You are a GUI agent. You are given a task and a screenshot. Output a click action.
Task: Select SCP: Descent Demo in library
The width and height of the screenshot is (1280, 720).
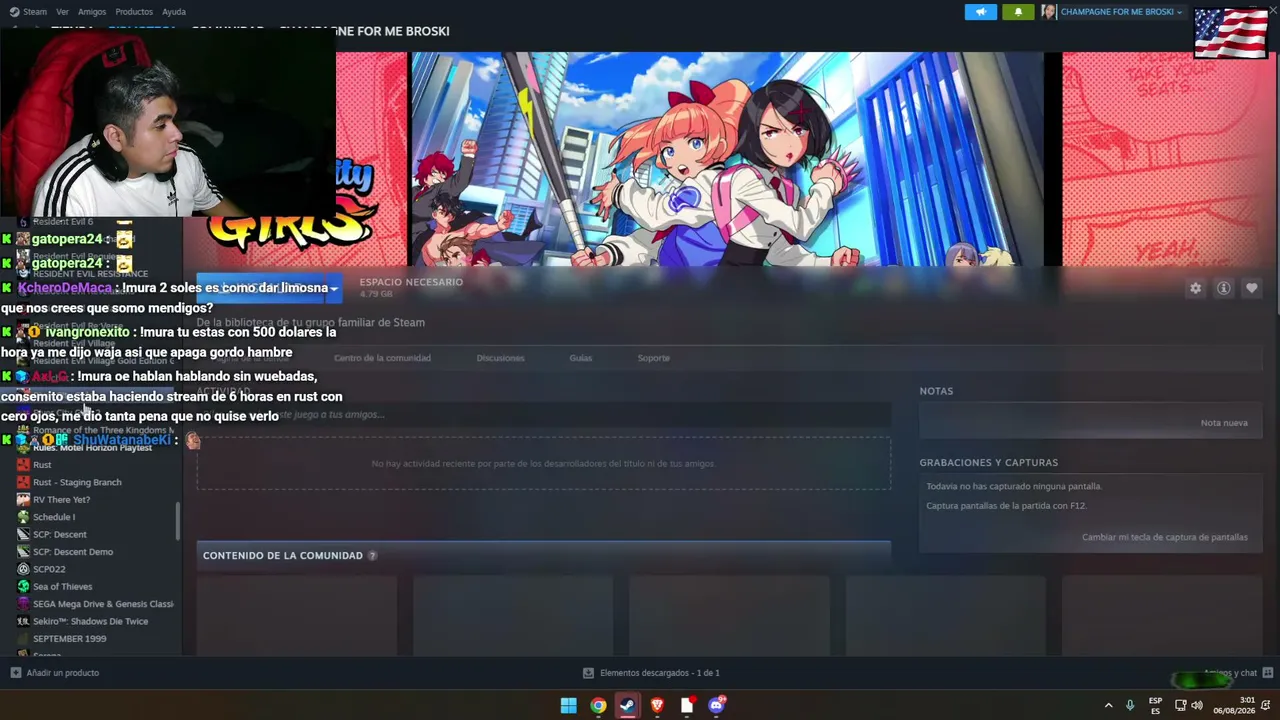(73, 552)
